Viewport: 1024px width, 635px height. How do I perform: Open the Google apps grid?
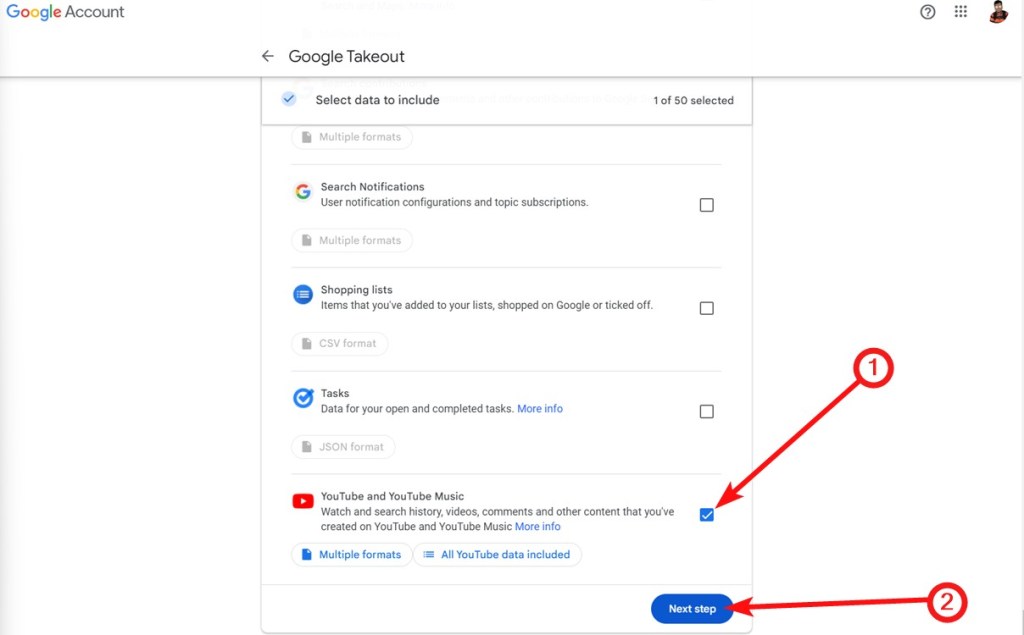point(961,12)
